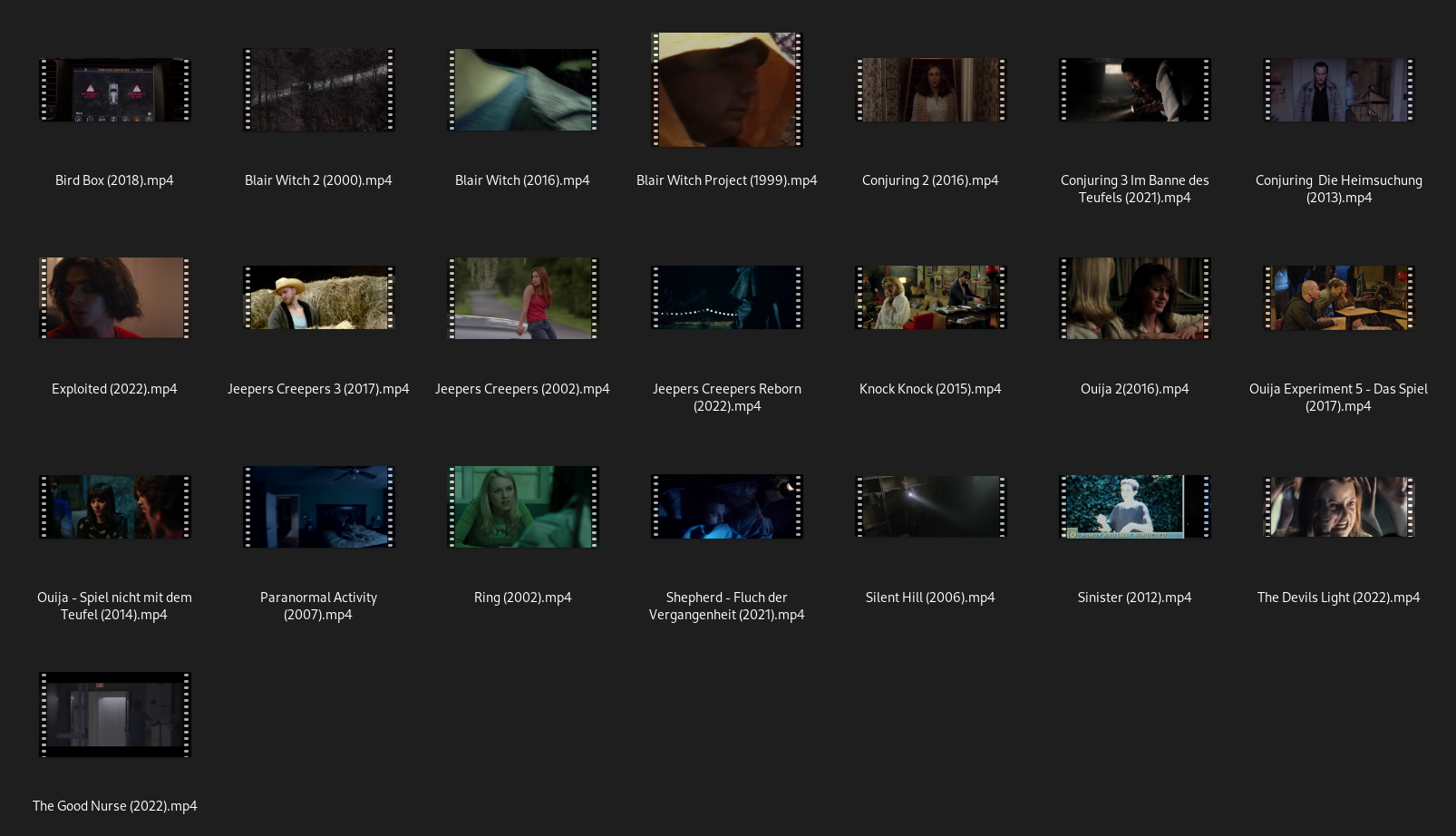Select the Exploited (2022) video thumbnail

pyautogui.click(x=114, y=297)
